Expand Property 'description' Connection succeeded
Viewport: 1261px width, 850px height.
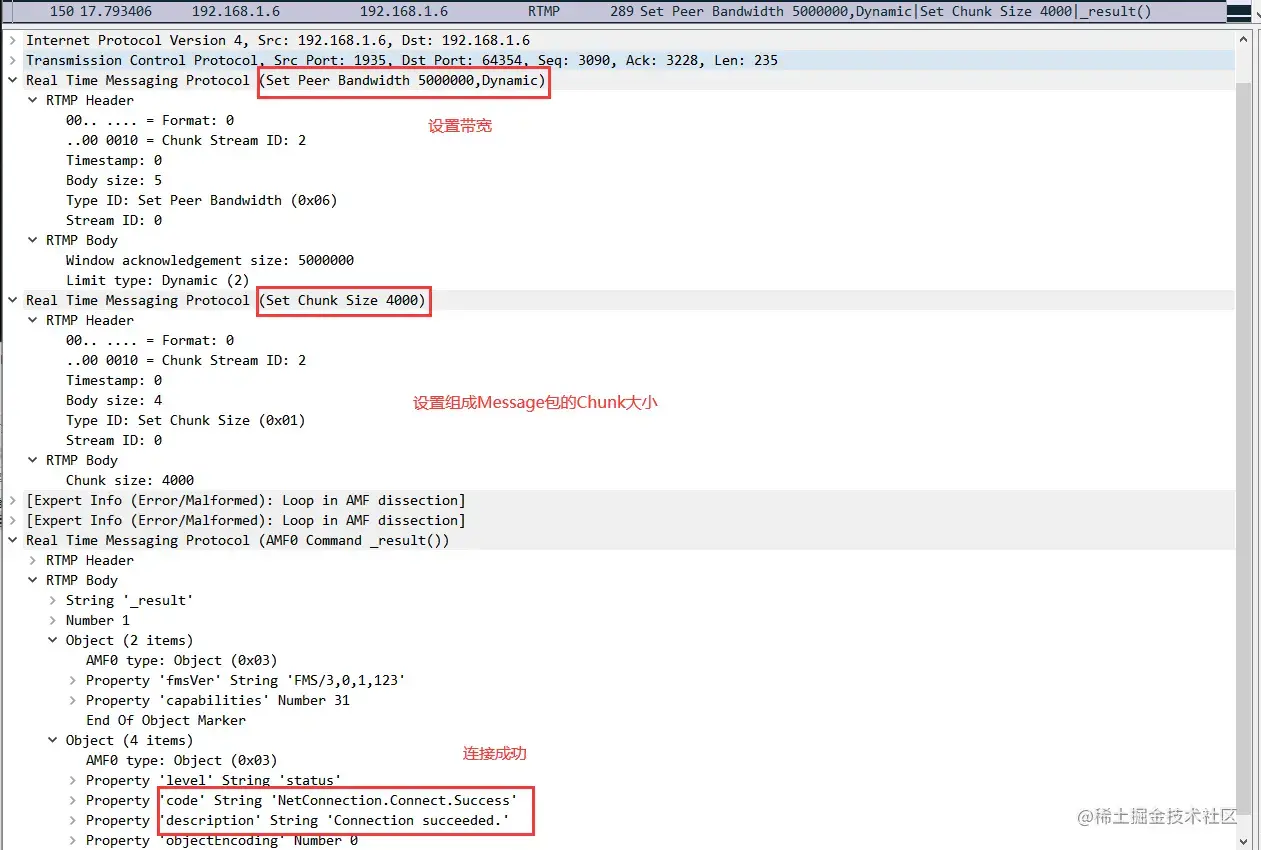tap(73, 820)
